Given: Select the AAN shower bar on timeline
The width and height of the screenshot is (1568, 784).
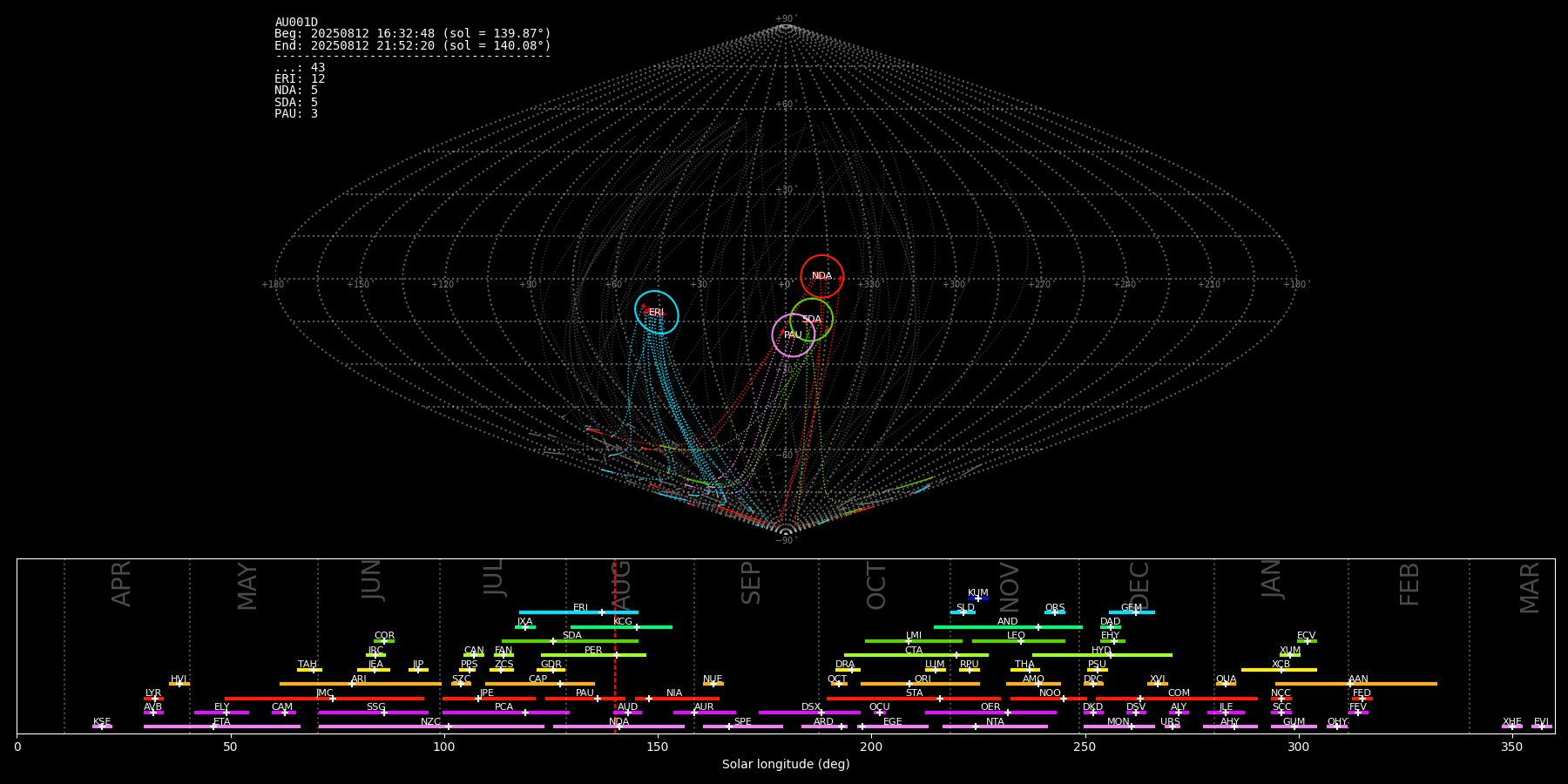Looking at the screenshot, I should point(1356,684).
